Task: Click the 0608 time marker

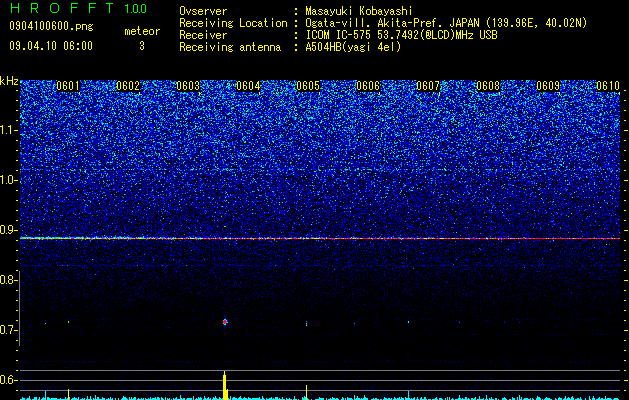Action: (x=488, y=86)
